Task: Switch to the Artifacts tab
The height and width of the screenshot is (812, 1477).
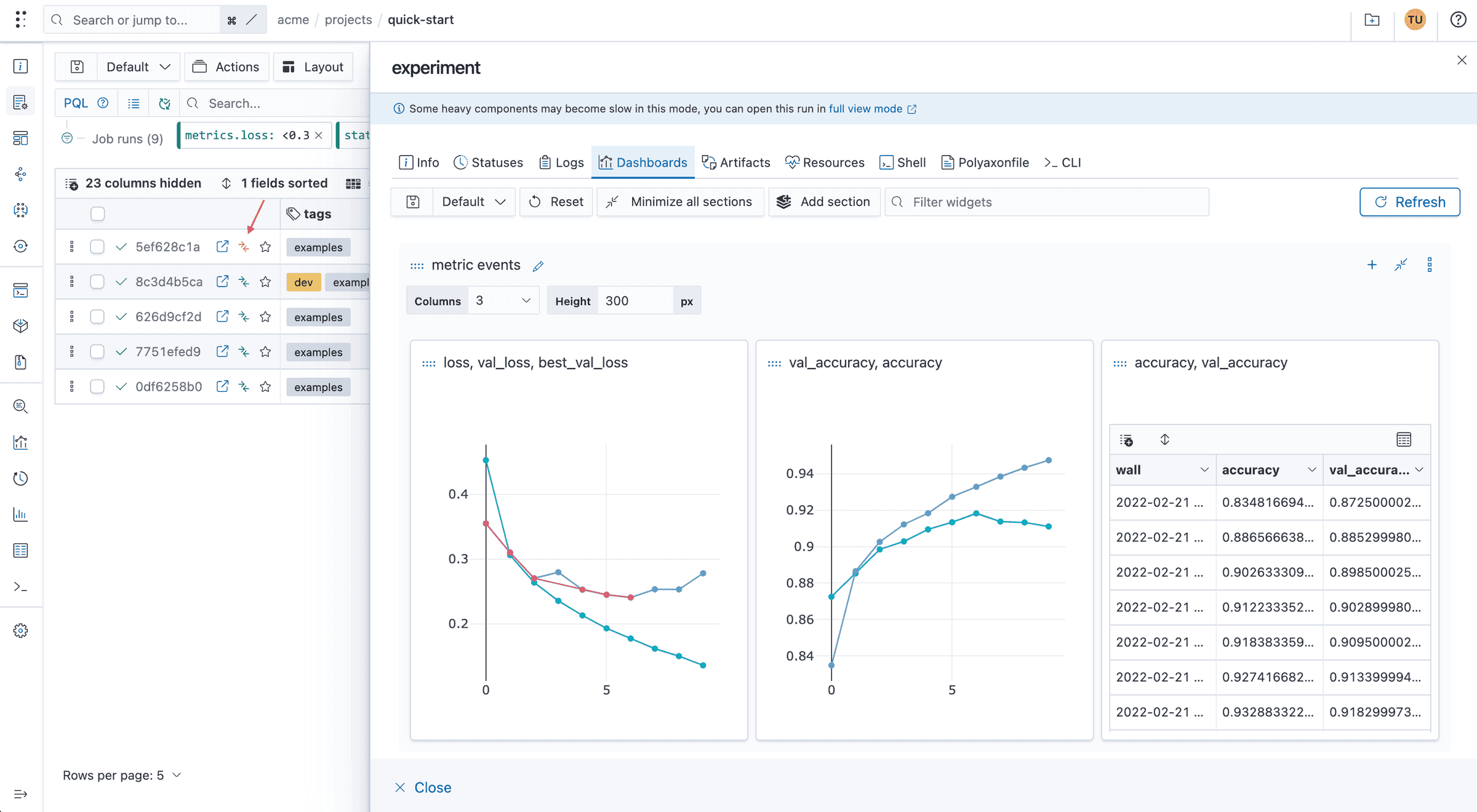Action: (x=737, y=162)
